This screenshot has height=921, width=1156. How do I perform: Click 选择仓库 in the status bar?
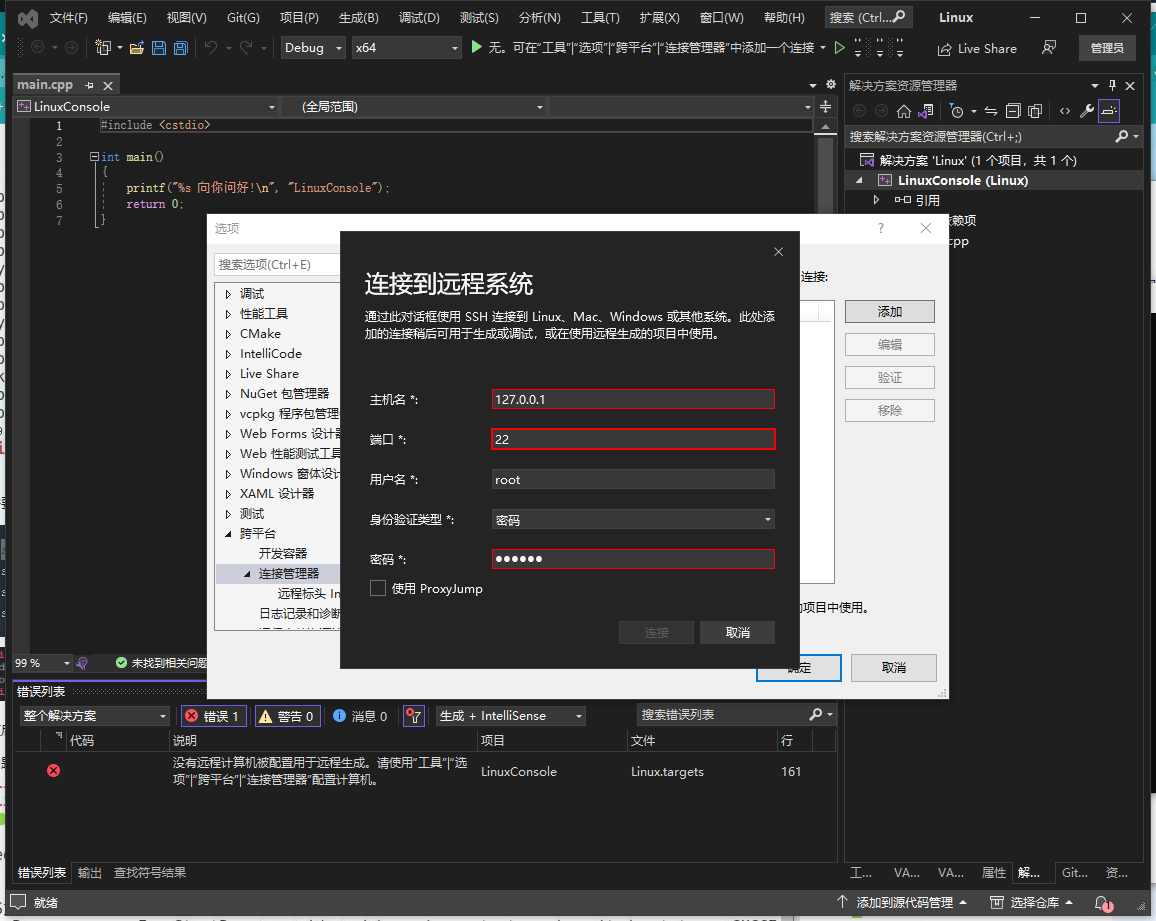coord(1031,903)
